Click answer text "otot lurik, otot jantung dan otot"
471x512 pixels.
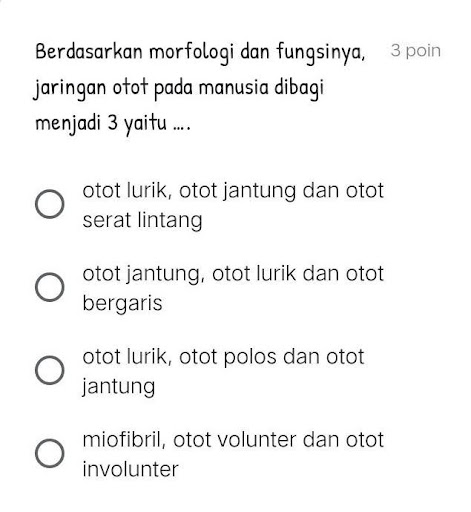tap(233, 191)
